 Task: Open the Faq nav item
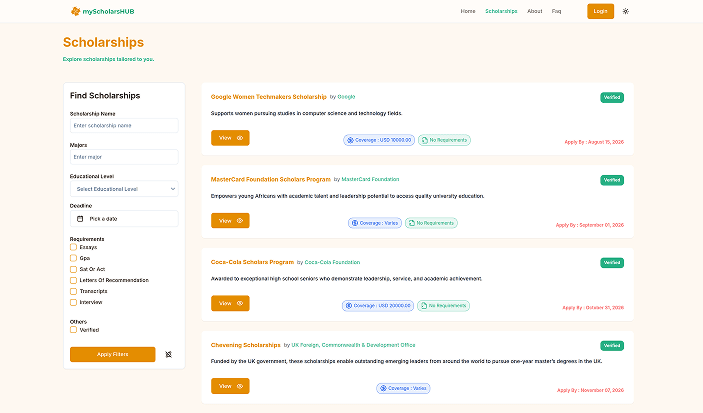tap(556, 11)
